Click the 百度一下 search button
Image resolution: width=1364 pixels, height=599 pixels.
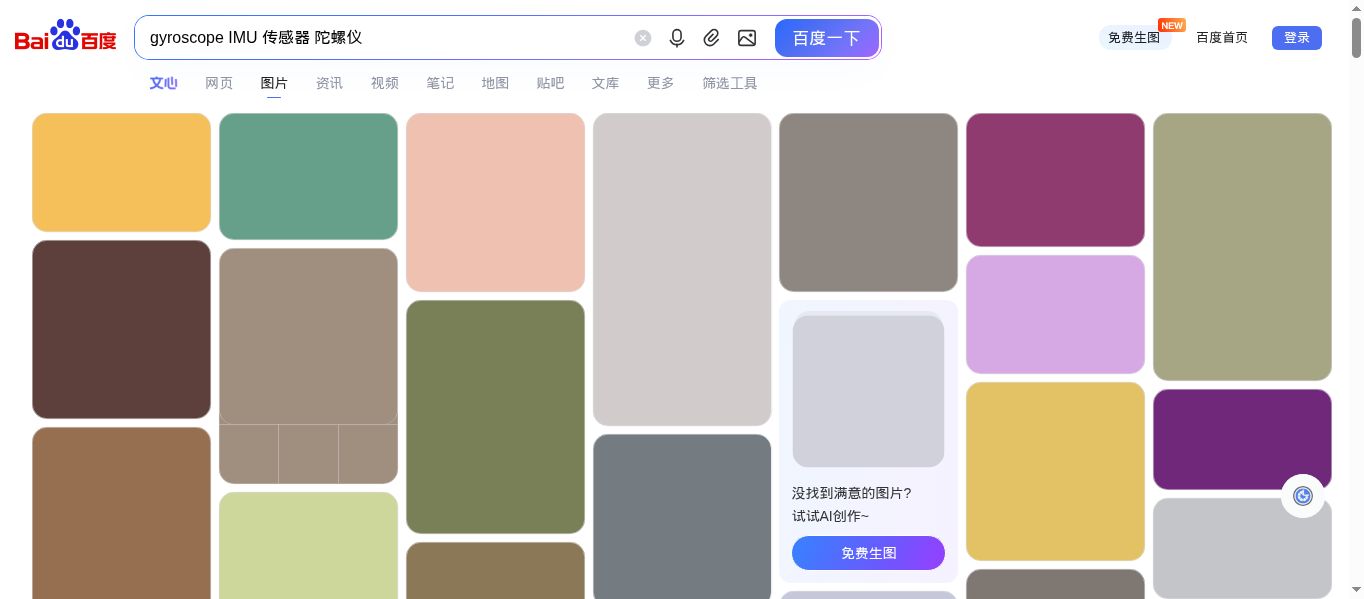(827, 38)
